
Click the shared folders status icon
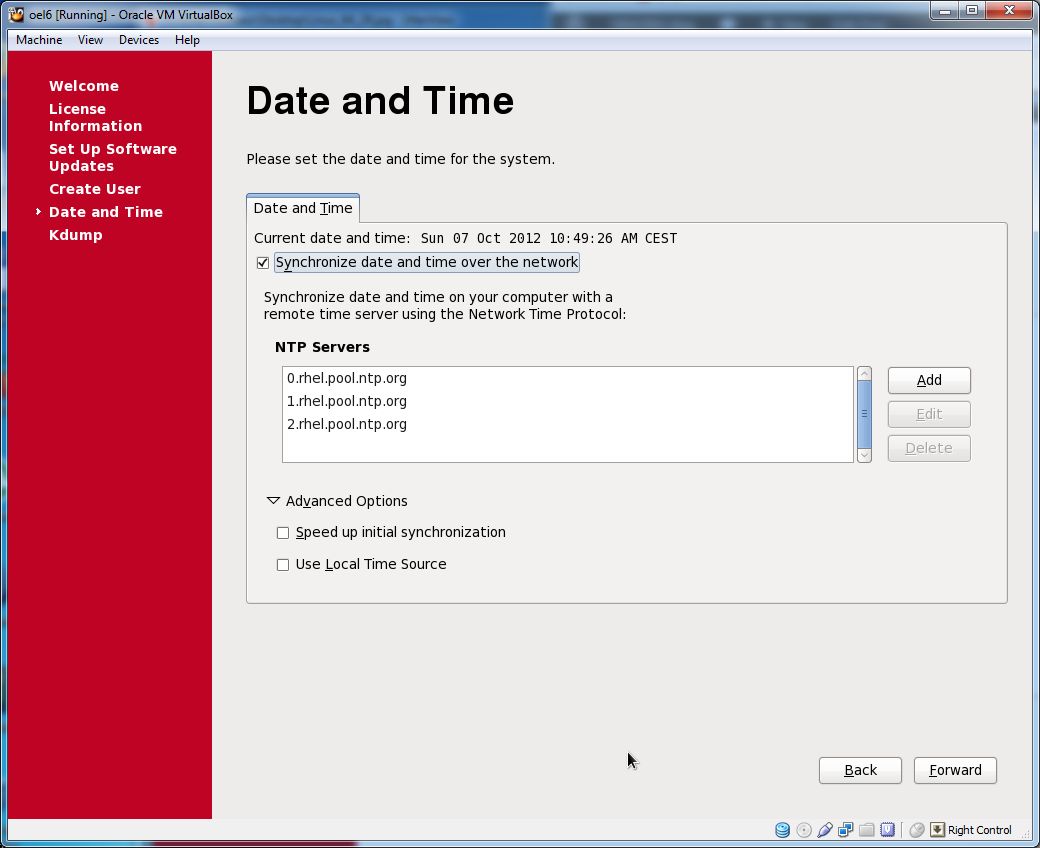click(x=866, y=829)
